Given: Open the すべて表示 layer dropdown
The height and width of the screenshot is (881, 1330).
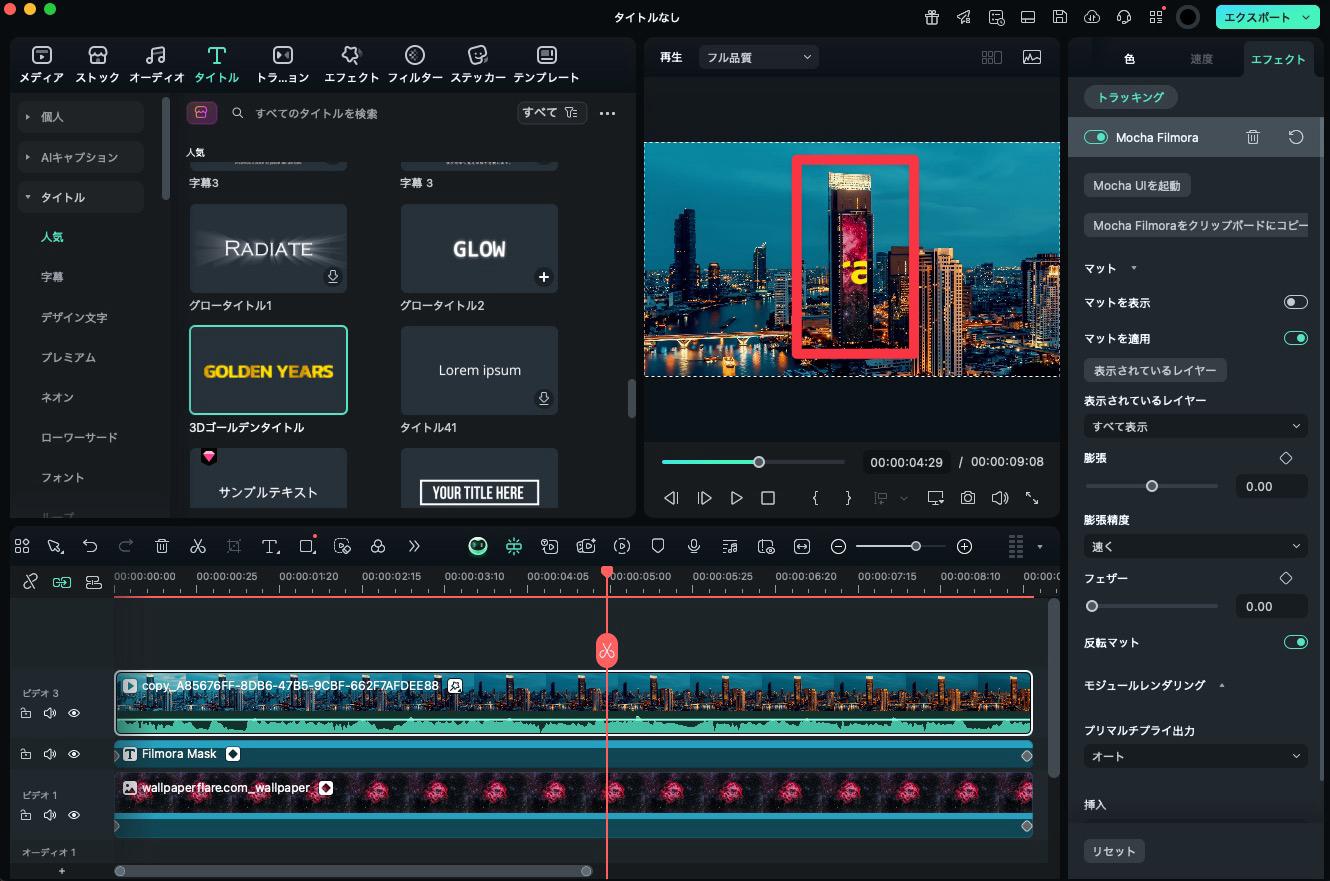Looking at the screenshot, I should click(x=1196, y=426).
